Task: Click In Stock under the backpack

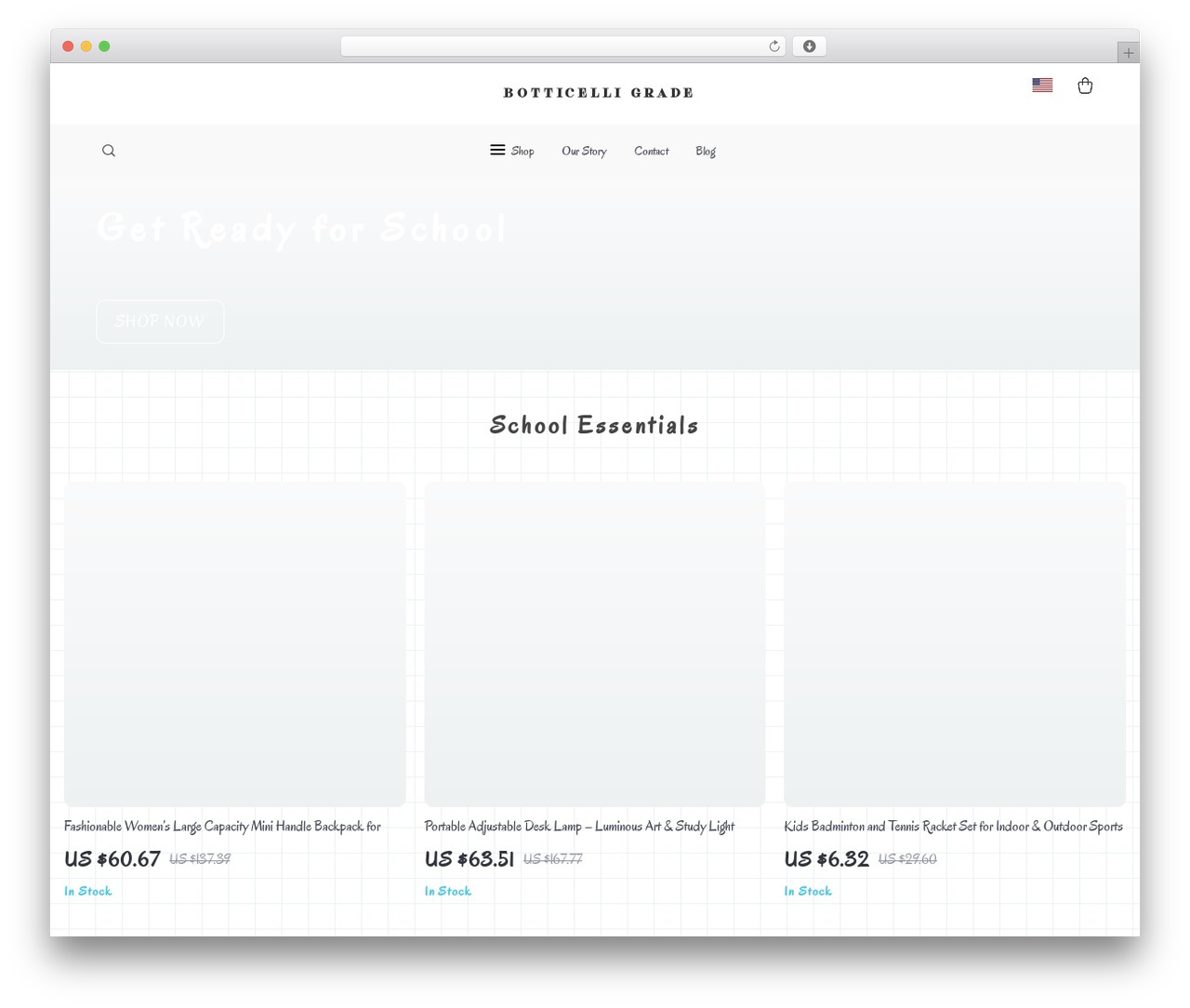Action: [x=87, y=891]
